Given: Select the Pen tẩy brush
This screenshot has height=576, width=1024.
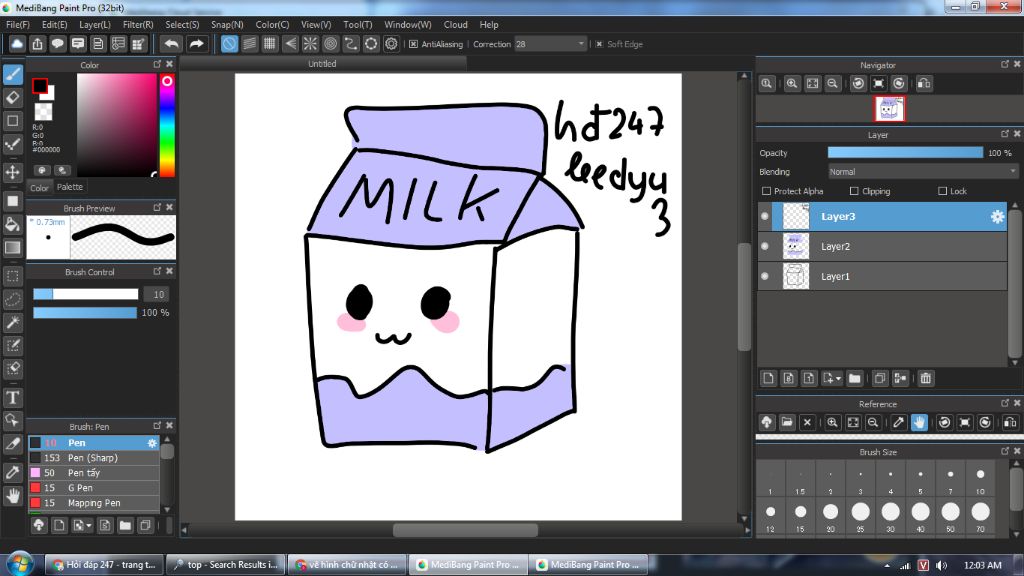Looking at the screenshot, I should click(93, 473).
